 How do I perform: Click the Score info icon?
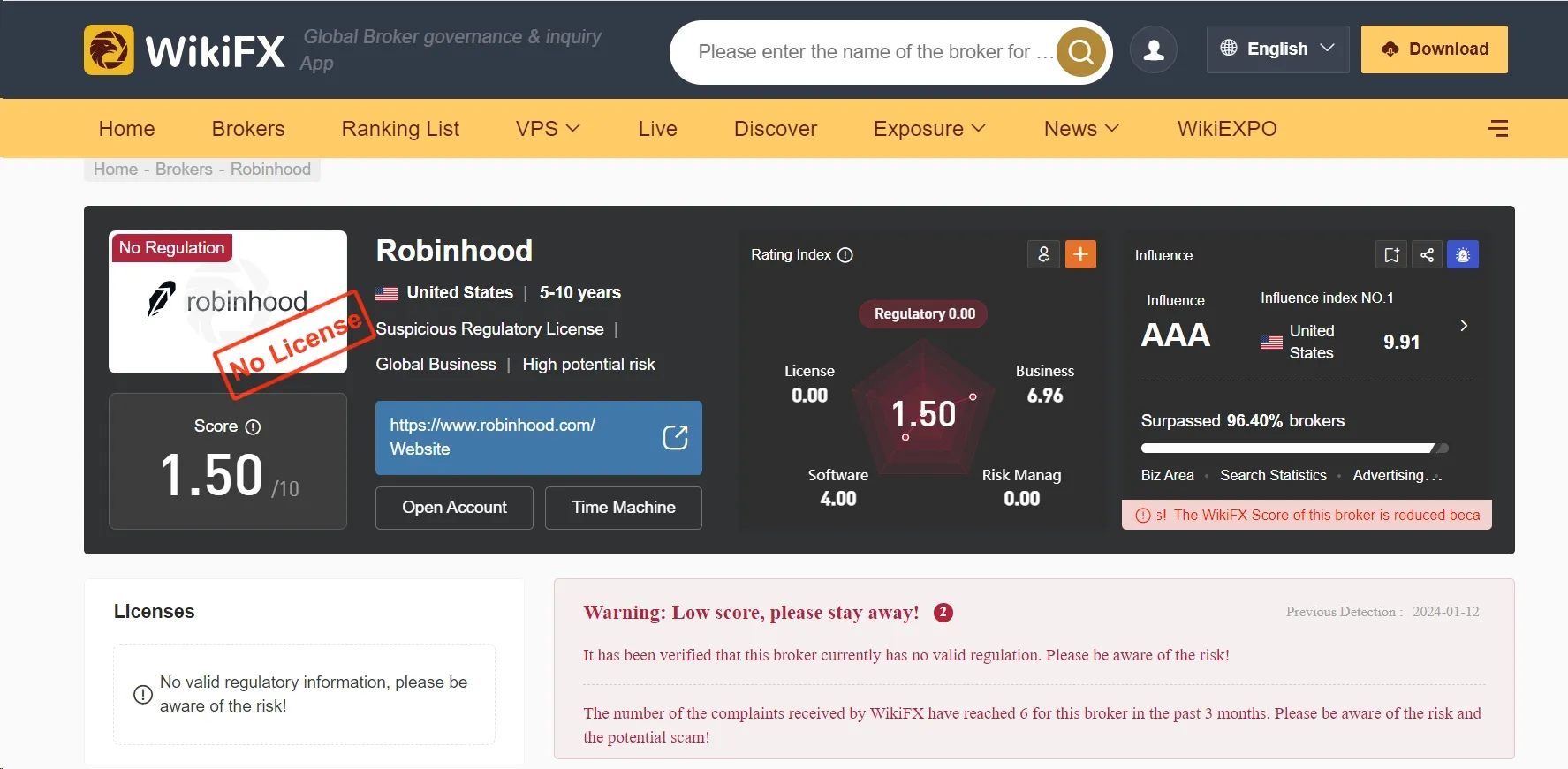coord(253,427)
